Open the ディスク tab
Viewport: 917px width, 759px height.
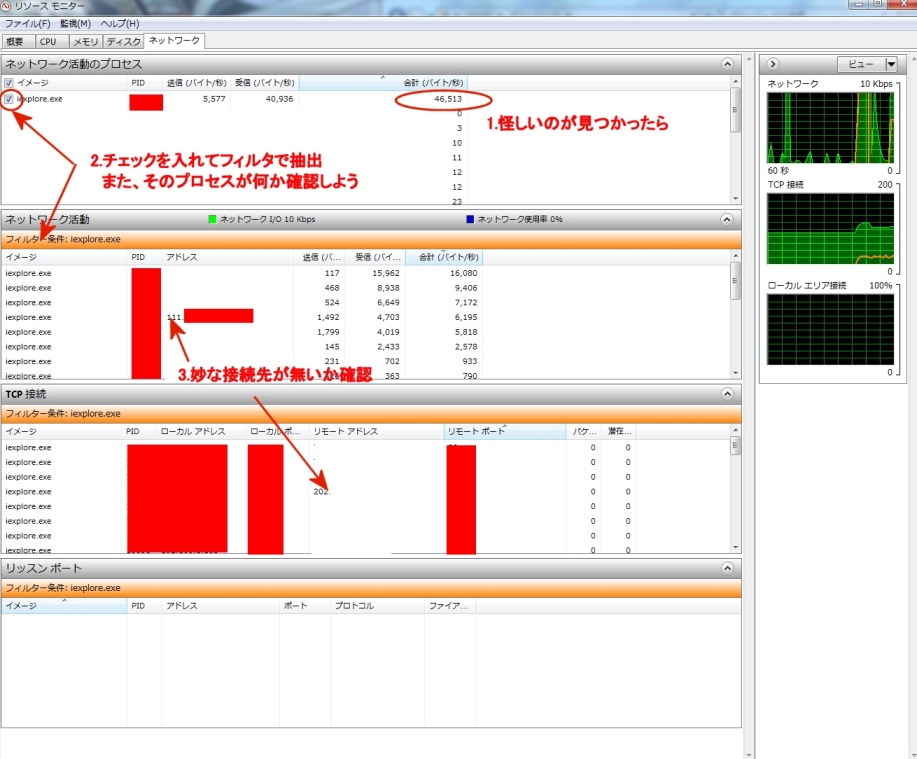pyautogui.click(x=124, y=41)
